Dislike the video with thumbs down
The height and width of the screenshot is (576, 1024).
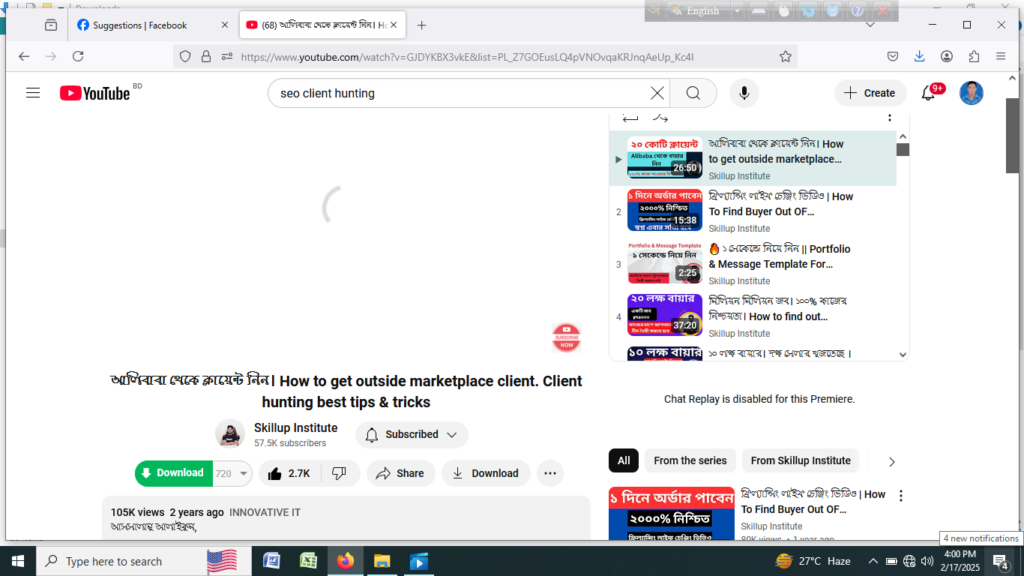(x=339, y=473)
